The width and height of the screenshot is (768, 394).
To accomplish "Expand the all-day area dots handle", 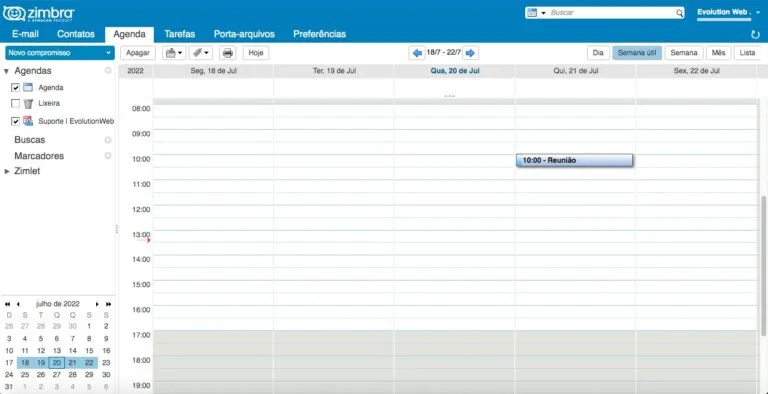I will [x=450, y=96].
